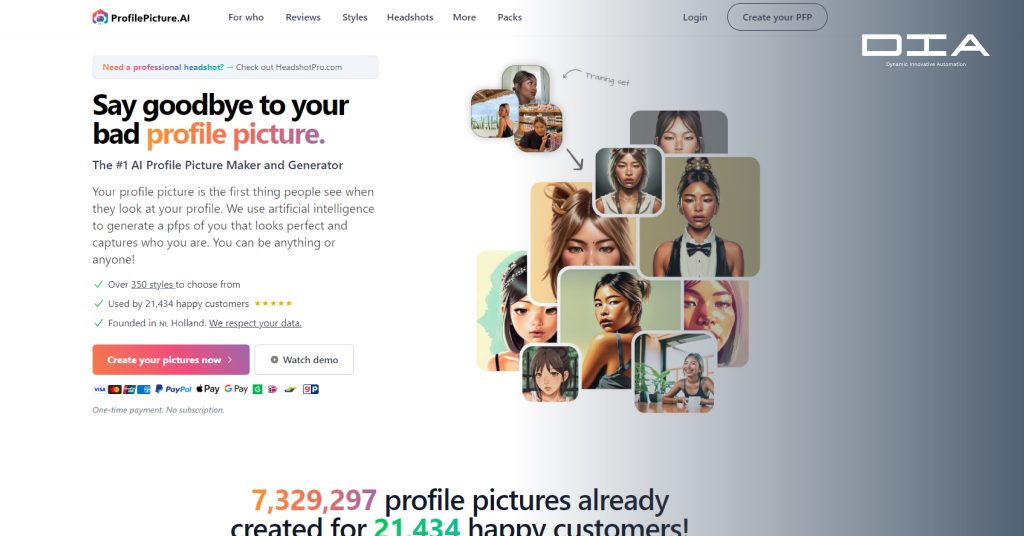Open the 350 styles link
The image size is (1024, 536).
[152, 285]
